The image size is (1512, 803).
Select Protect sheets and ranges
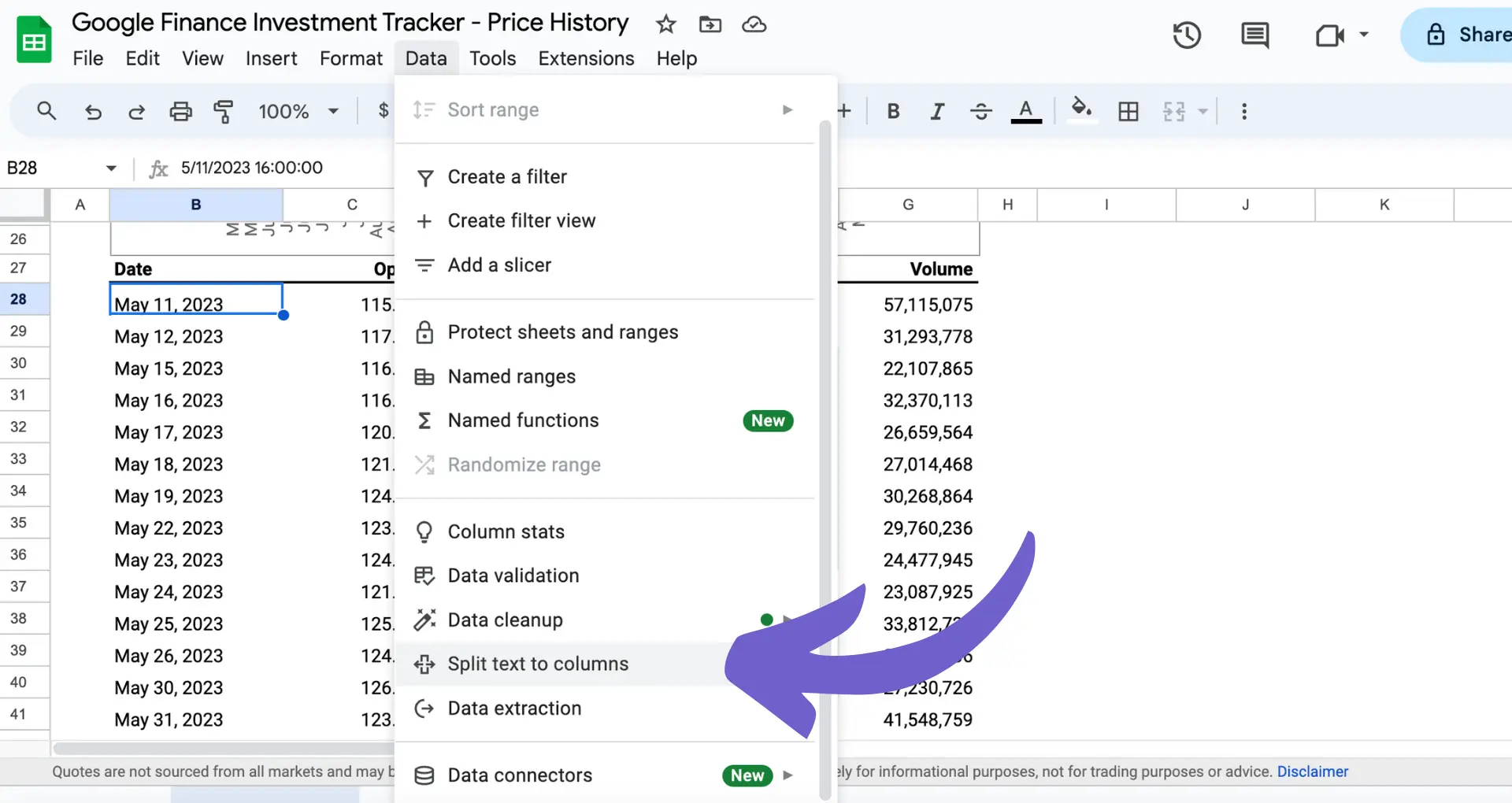tap(605, 332)
